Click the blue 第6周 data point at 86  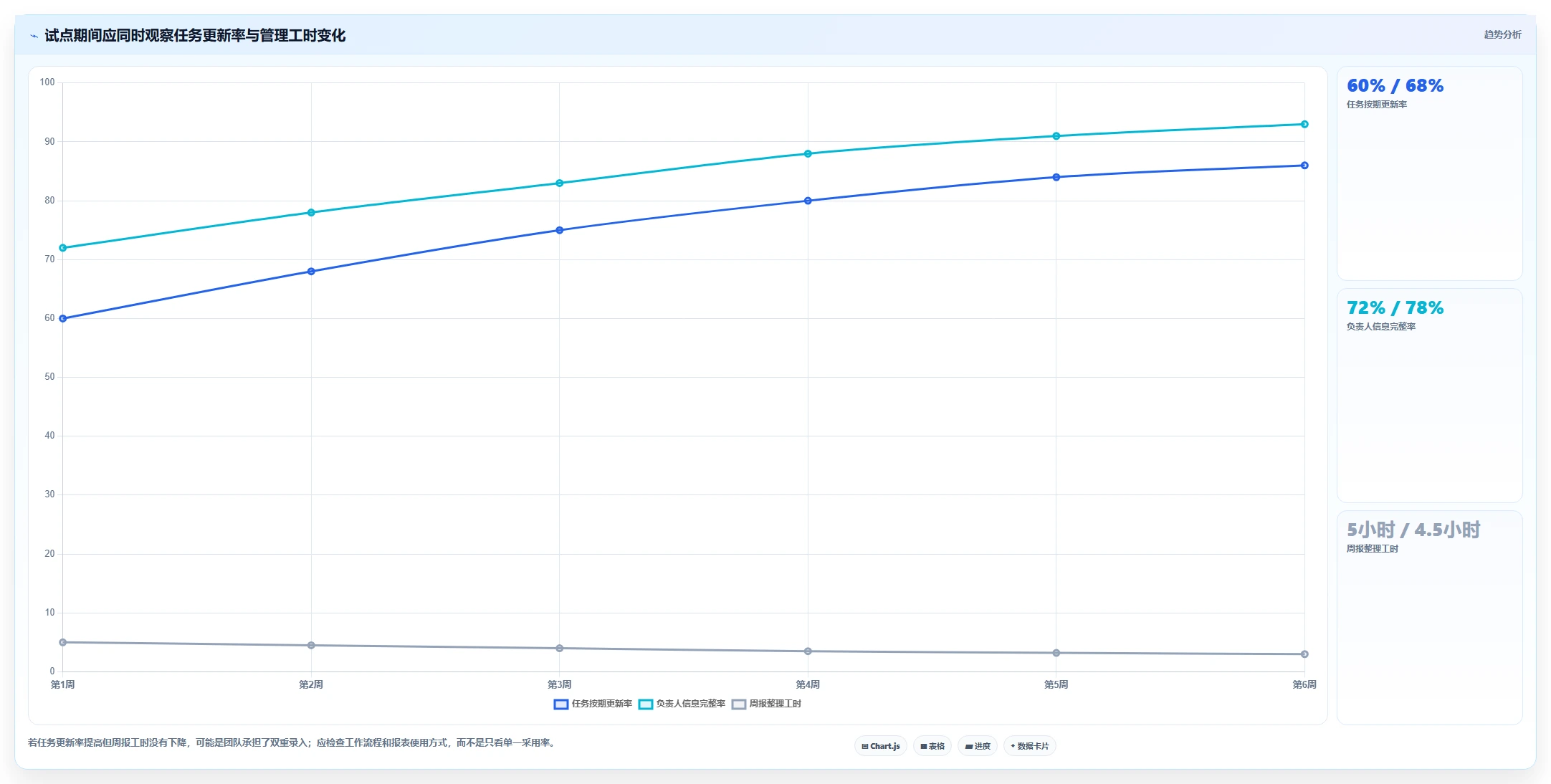[x=1304, y=166]
